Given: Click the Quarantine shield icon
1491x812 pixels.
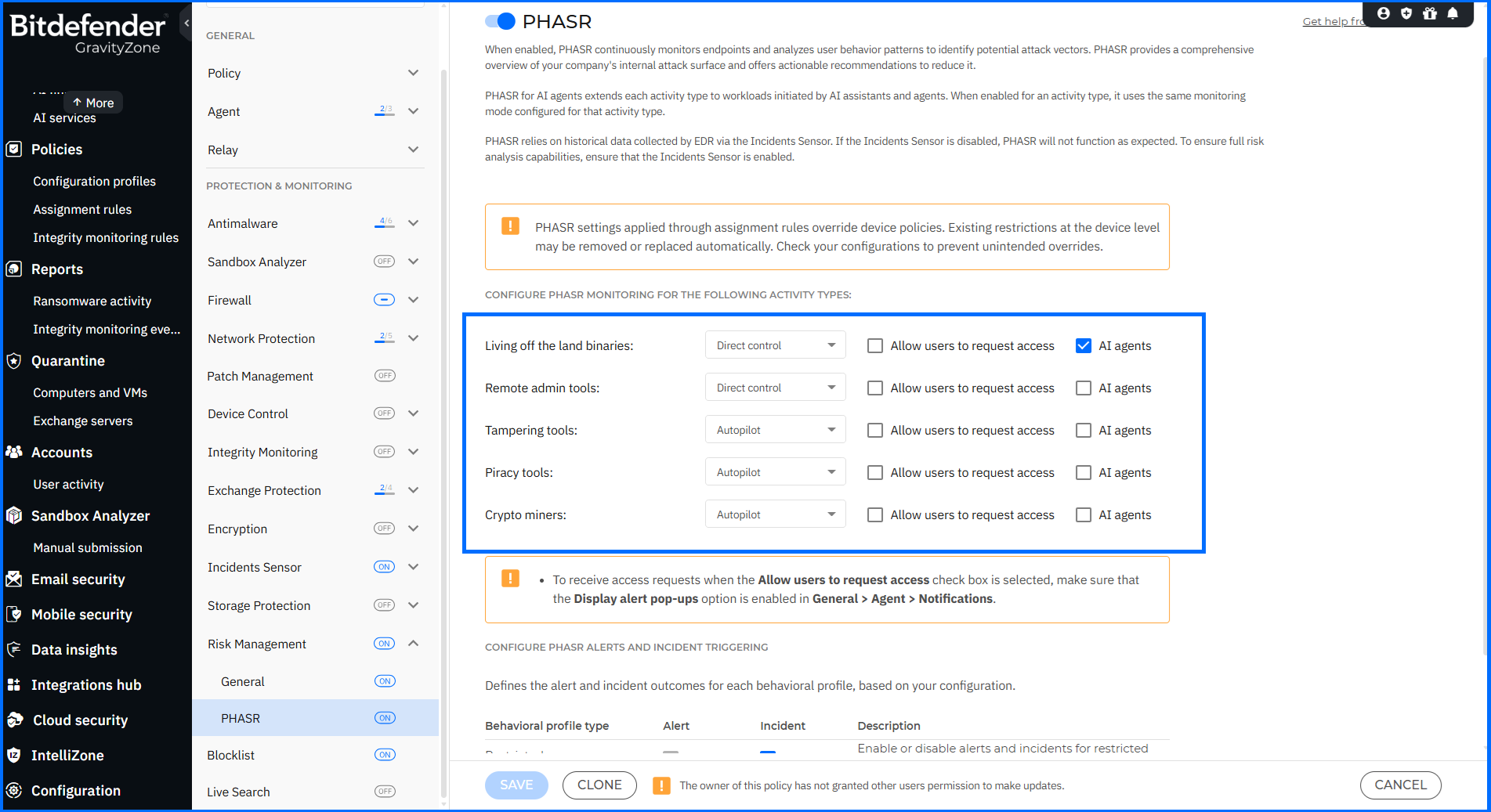Looking at the screenshot, I should point(14,360).
